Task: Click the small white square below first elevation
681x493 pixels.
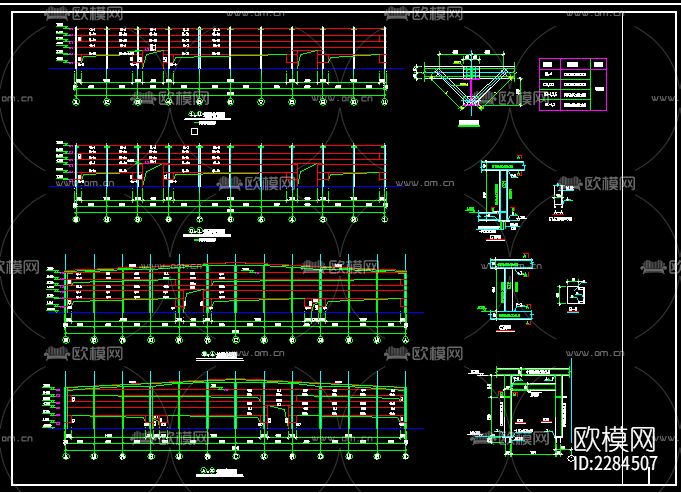Action: pyautogui.click(x=195, y=131)
